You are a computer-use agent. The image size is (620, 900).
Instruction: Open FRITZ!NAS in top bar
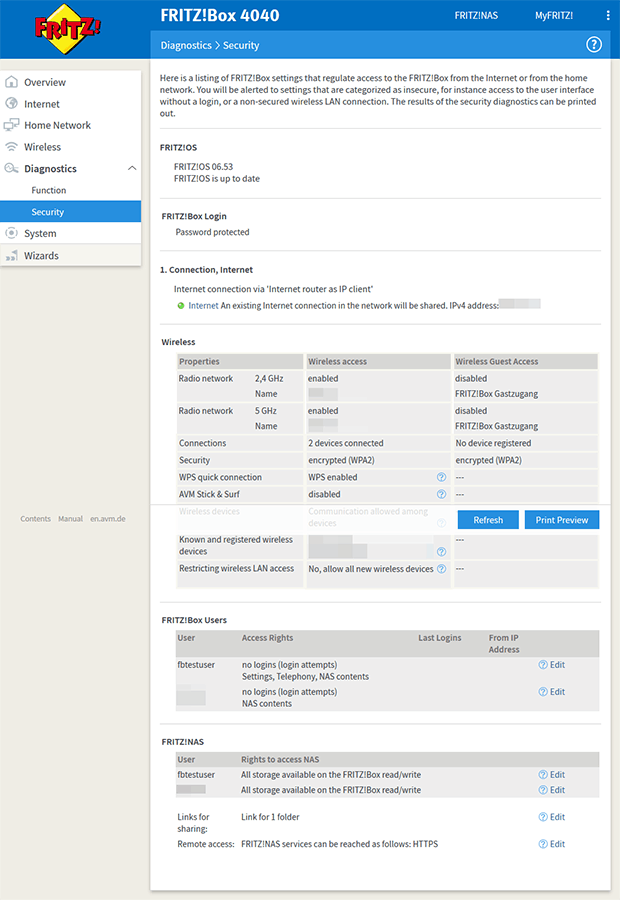coord(476,15)
